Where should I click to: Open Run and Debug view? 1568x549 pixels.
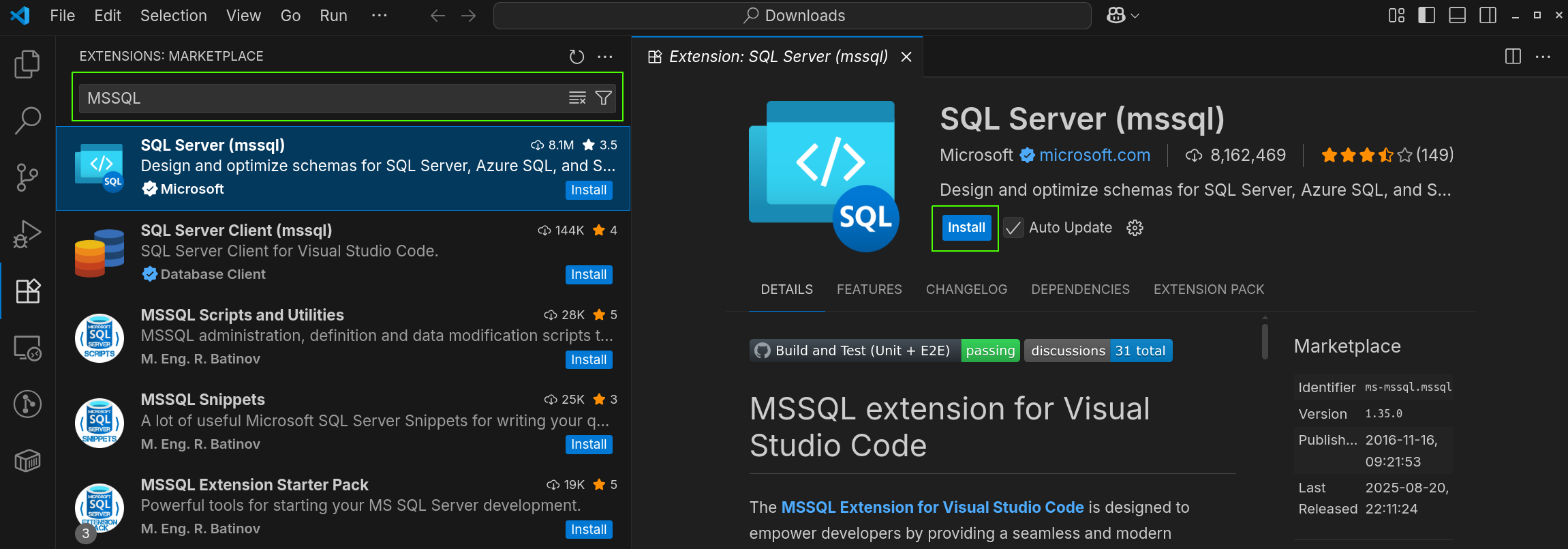click(x=27, y=234)
